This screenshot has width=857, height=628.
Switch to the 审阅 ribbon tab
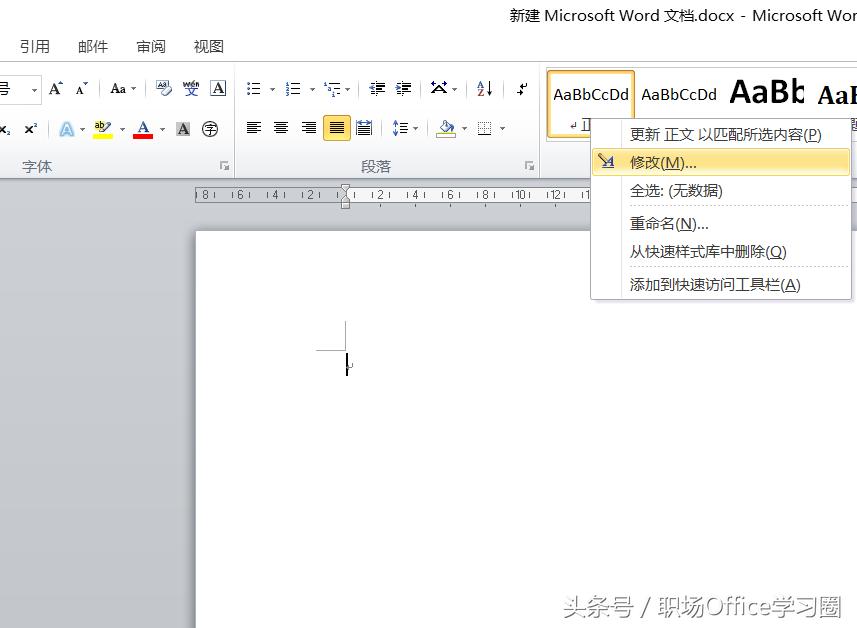[150, 46]
